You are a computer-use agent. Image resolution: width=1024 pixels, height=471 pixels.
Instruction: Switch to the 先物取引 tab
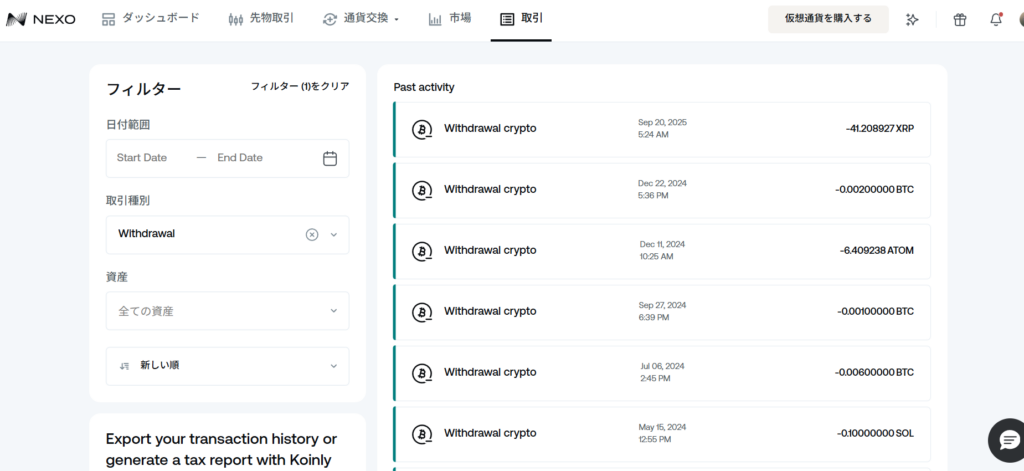click(x=261, y=19)
